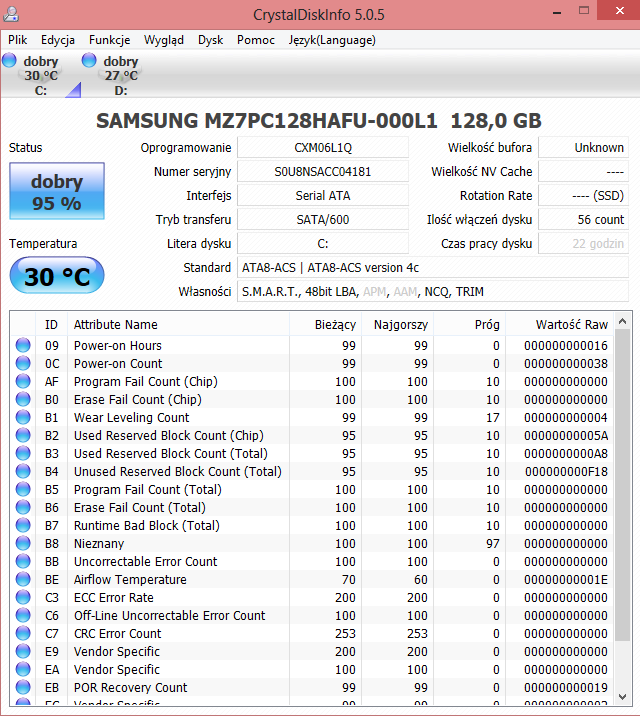The image size is (640, 716).
Task: Select drive C: with 30 °C status
Action: [41, 75]
